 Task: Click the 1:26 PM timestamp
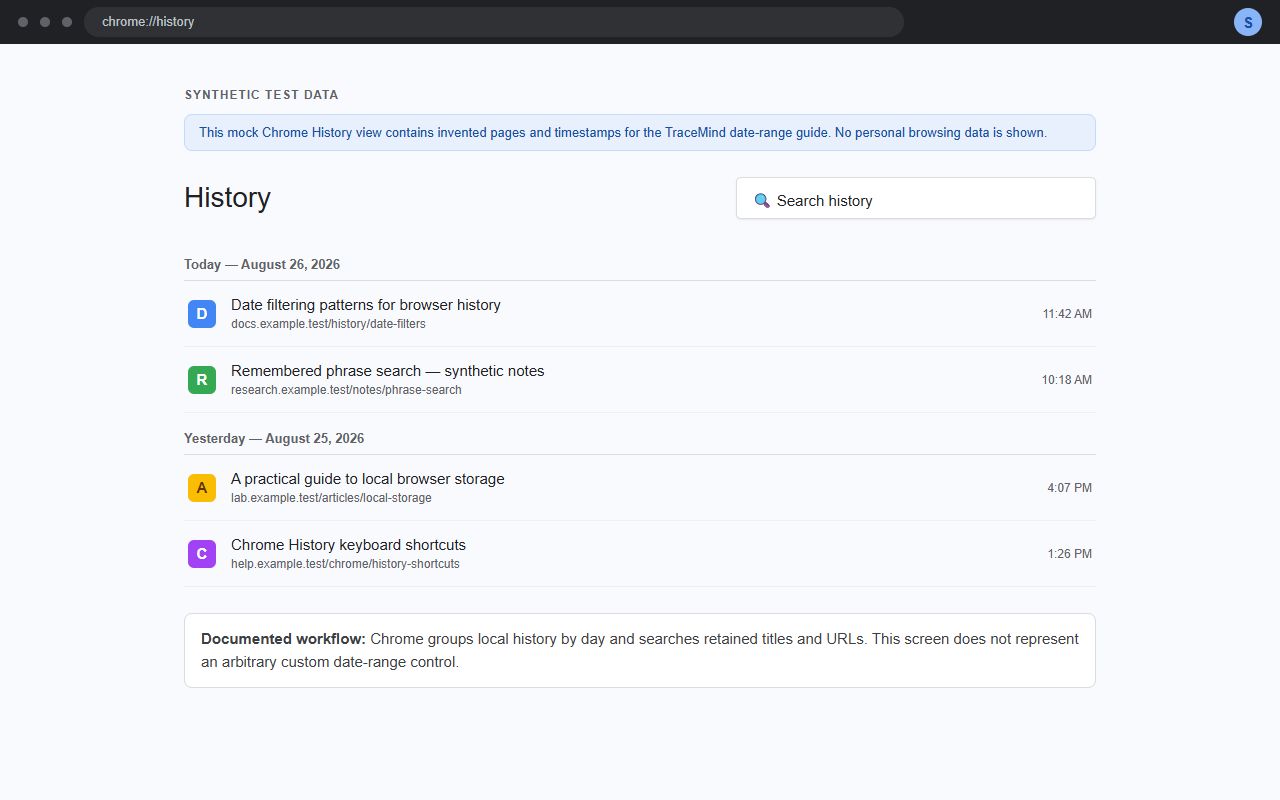[x=1070, y=554]
